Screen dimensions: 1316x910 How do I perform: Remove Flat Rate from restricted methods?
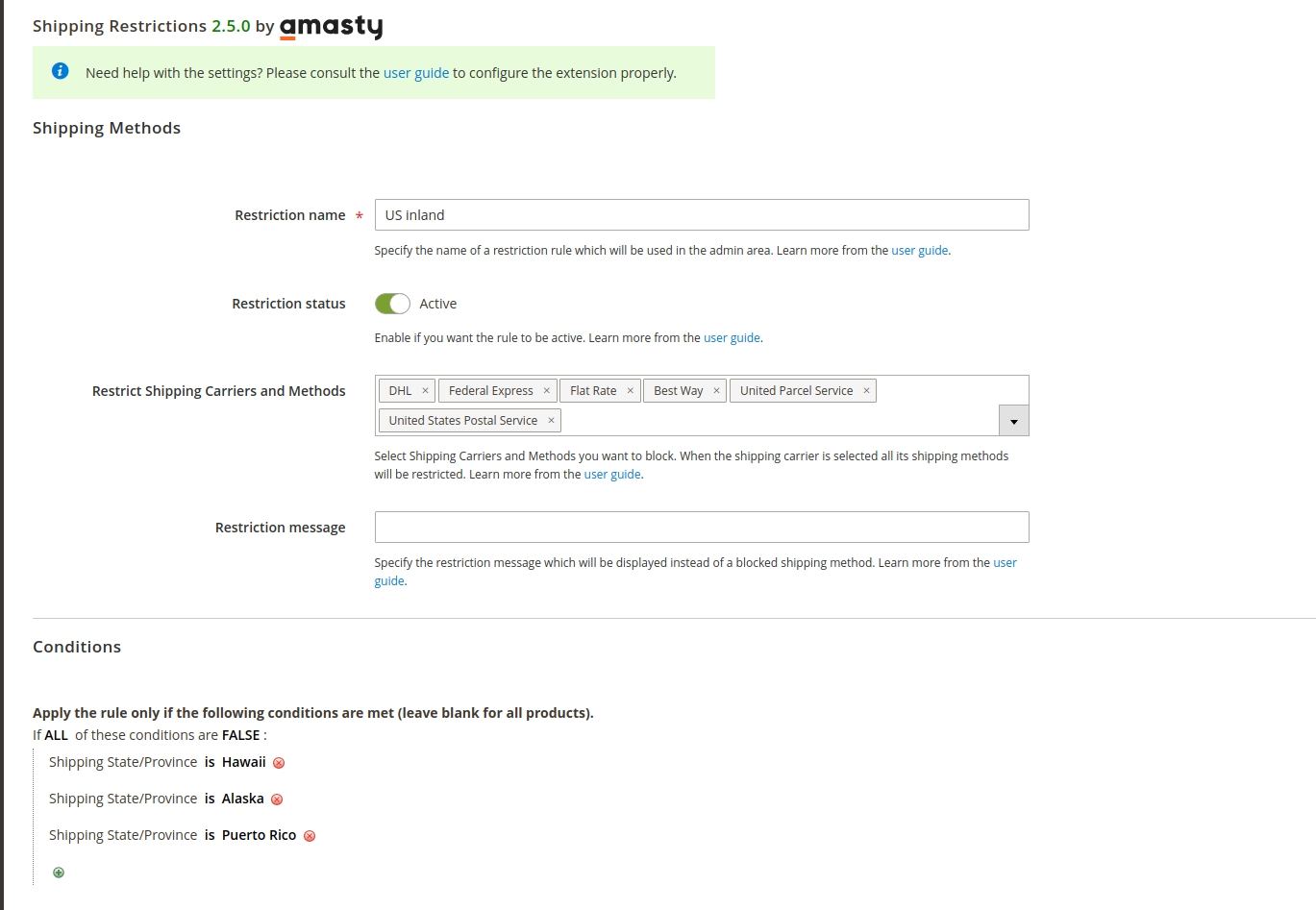[630, 391]
